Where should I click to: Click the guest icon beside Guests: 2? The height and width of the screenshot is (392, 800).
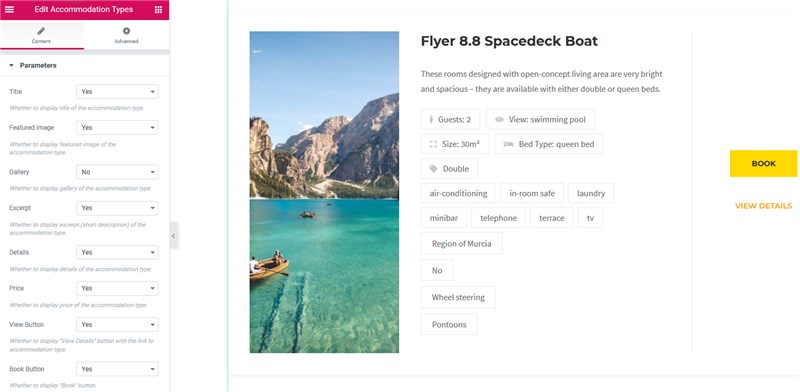431,119
